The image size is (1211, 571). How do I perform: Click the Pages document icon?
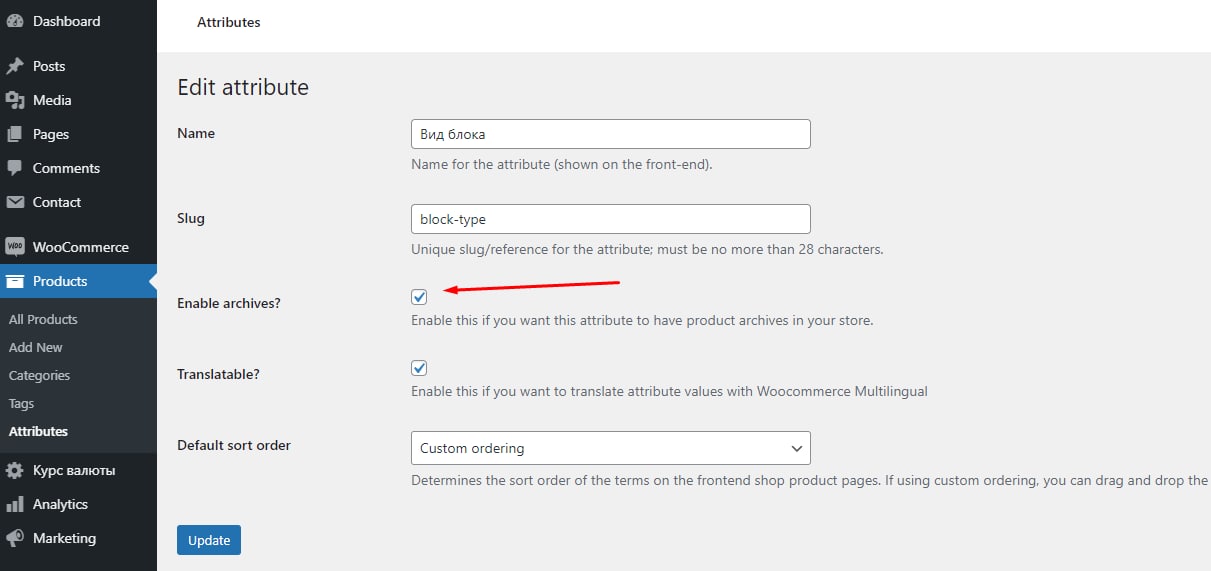point(15,134)
